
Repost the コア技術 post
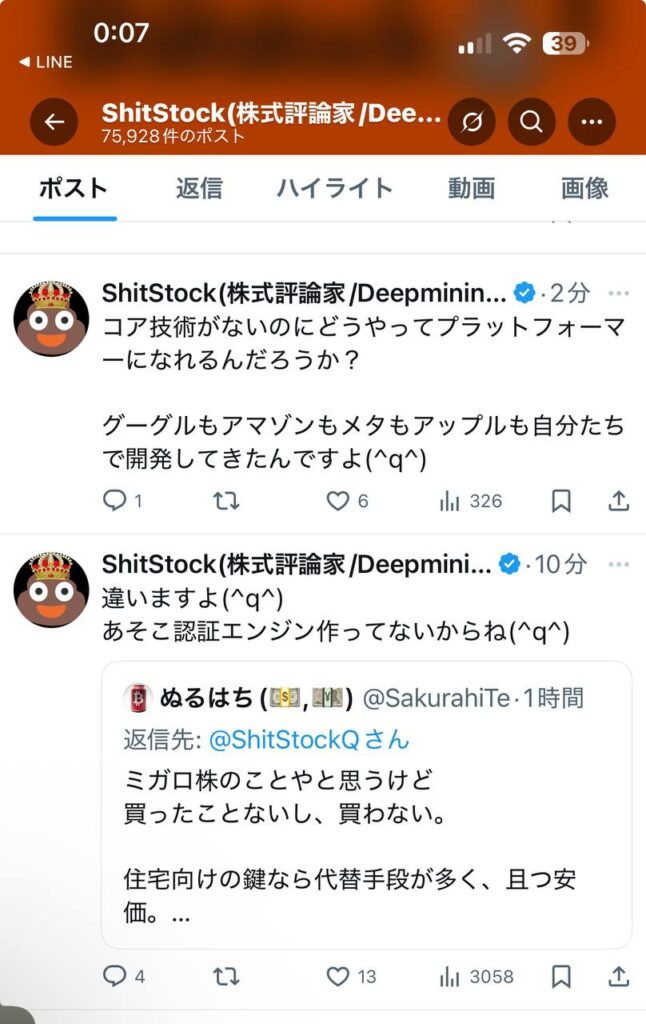pos(227,501)
